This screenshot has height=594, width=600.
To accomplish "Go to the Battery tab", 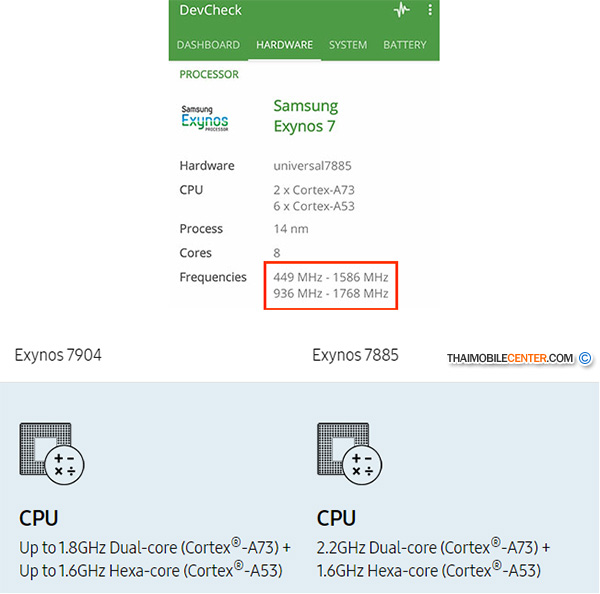I will click(x=405, y=45).
